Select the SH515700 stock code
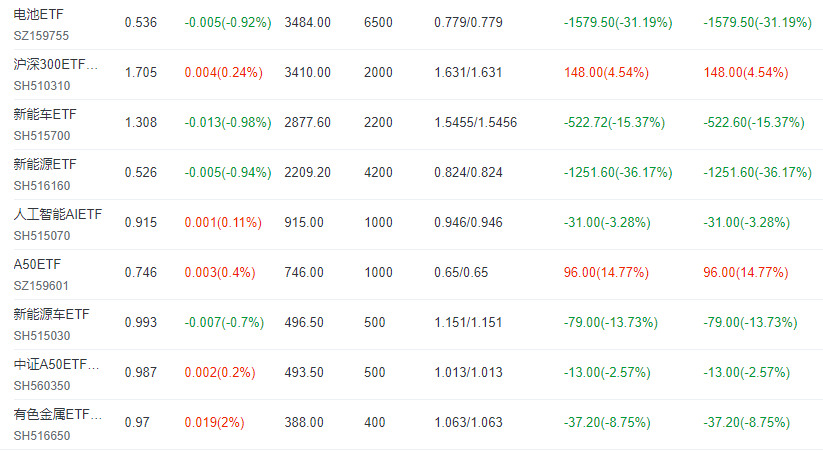The image size is (823, 452). tap(41, 135)
